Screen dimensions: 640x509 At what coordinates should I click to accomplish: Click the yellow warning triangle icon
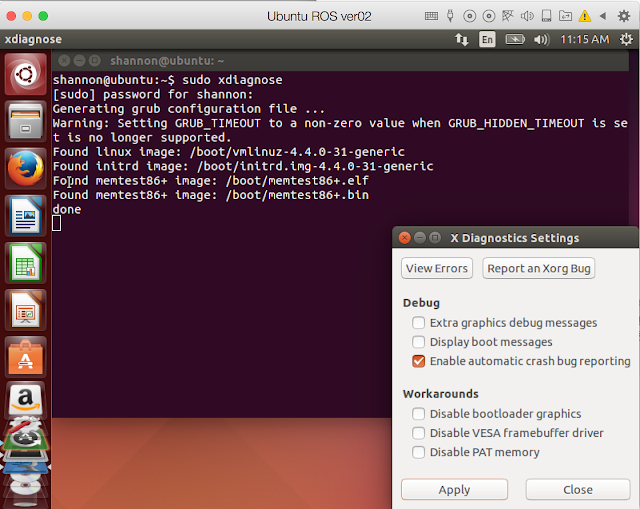(x=584, y=16)
